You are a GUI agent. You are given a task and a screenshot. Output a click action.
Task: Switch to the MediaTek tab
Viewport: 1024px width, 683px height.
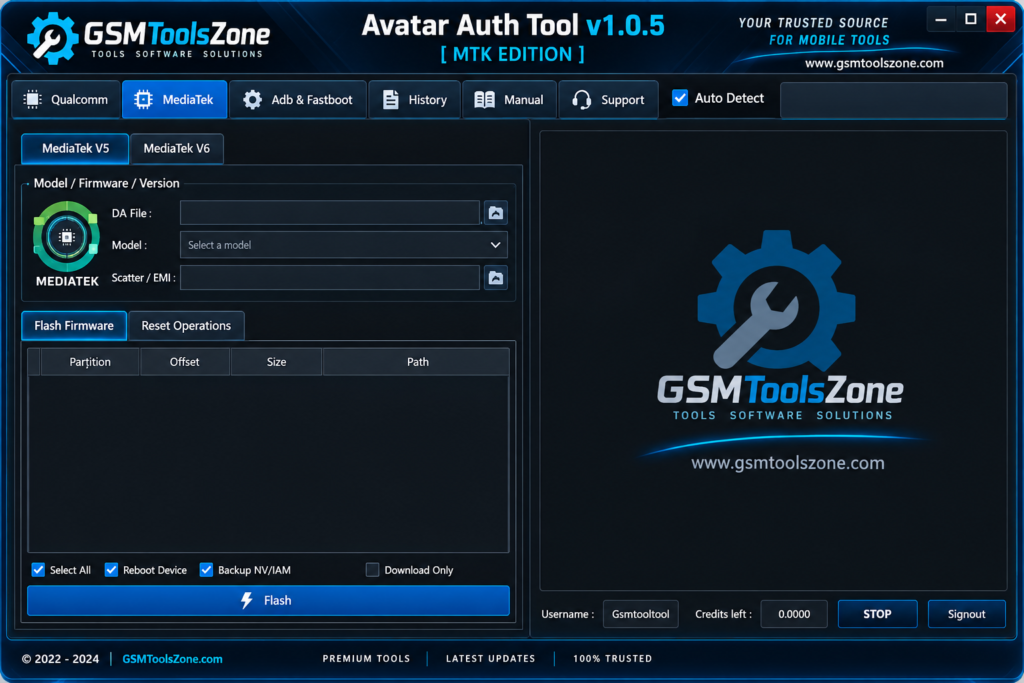point(174,100)
